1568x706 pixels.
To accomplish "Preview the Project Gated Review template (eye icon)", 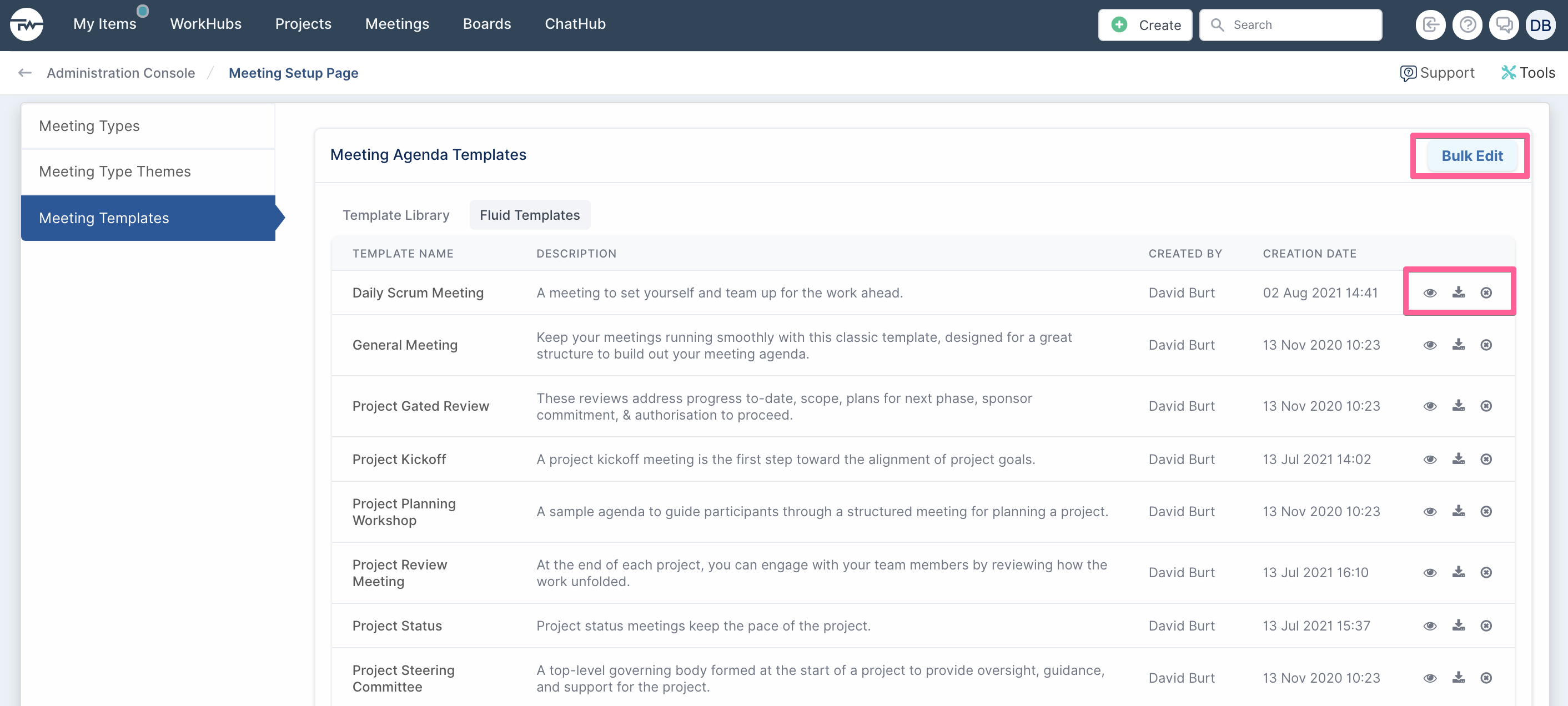I will tap(1430, 406).
